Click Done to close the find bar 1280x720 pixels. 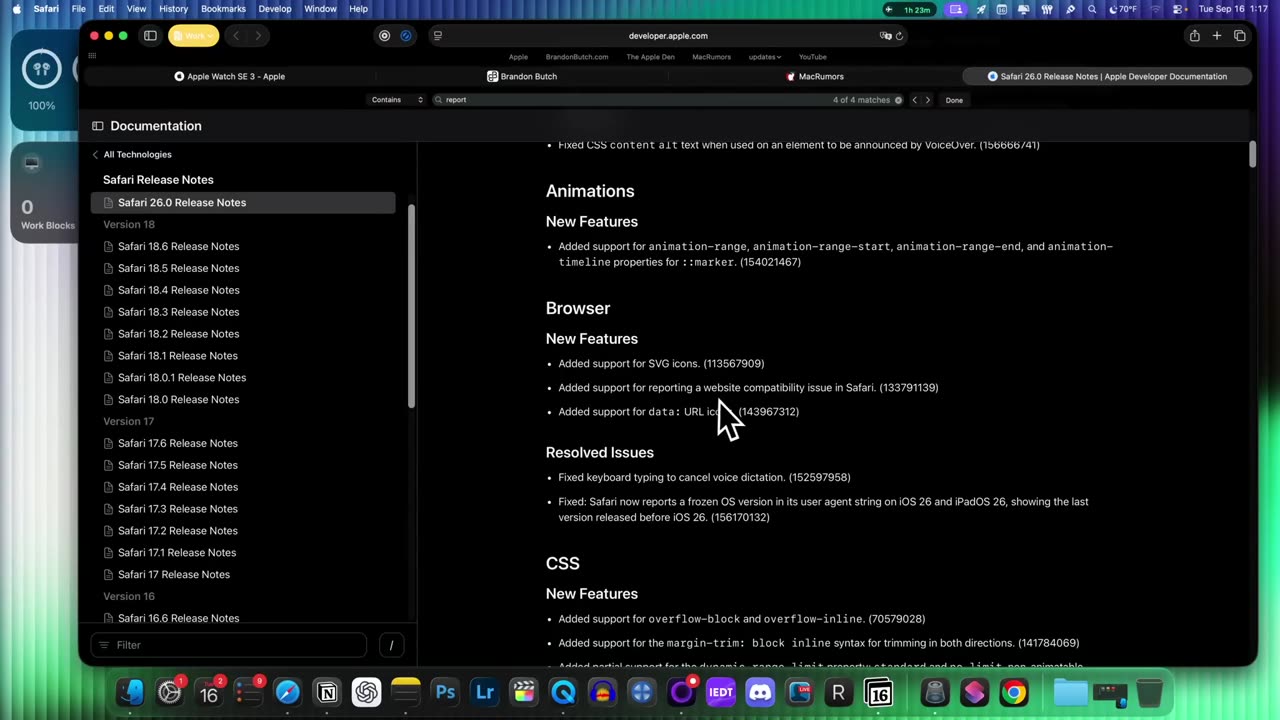pyautogui.click(x=954, y=100)
